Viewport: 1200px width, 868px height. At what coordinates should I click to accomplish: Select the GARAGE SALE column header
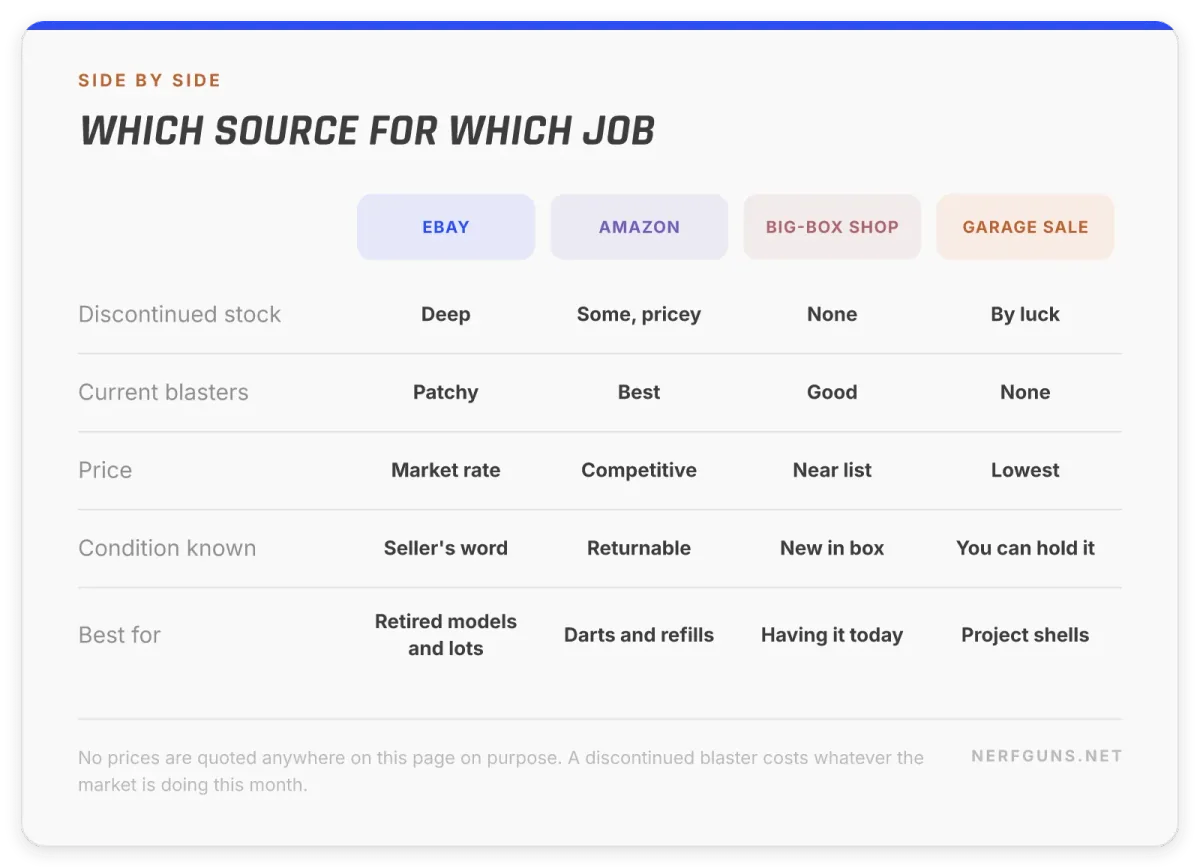click(1025, 227)
